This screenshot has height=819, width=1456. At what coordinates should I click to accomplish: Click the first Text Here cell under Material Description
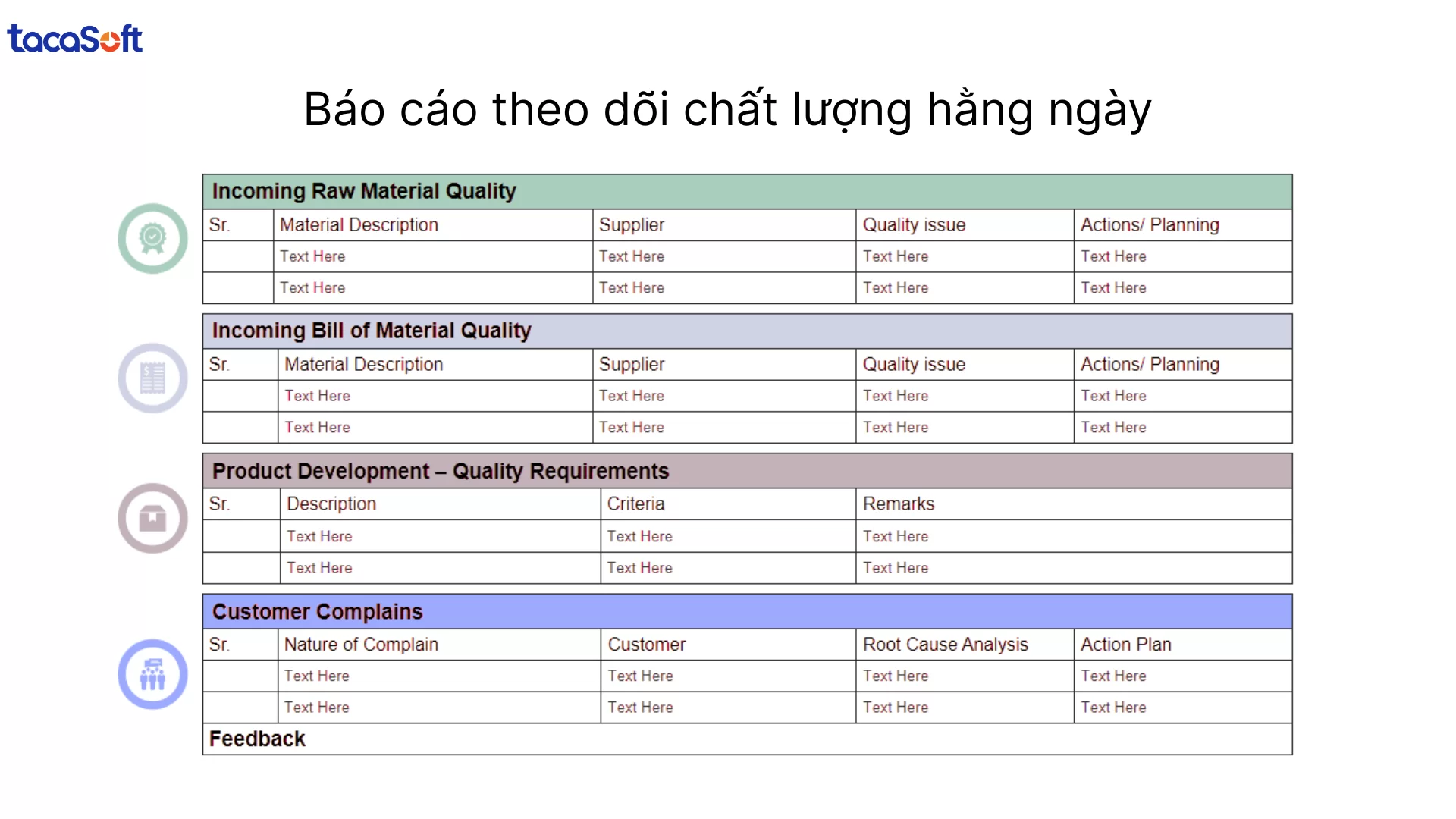pos(312,256)
